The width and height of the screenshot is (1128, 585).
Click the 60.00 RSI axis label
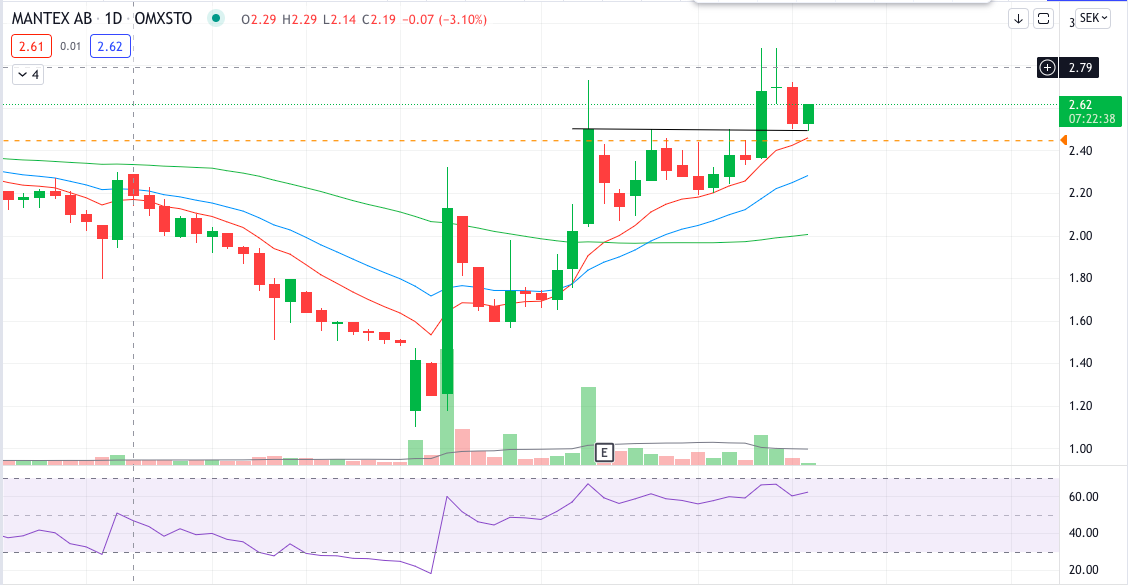(1083, 496)
